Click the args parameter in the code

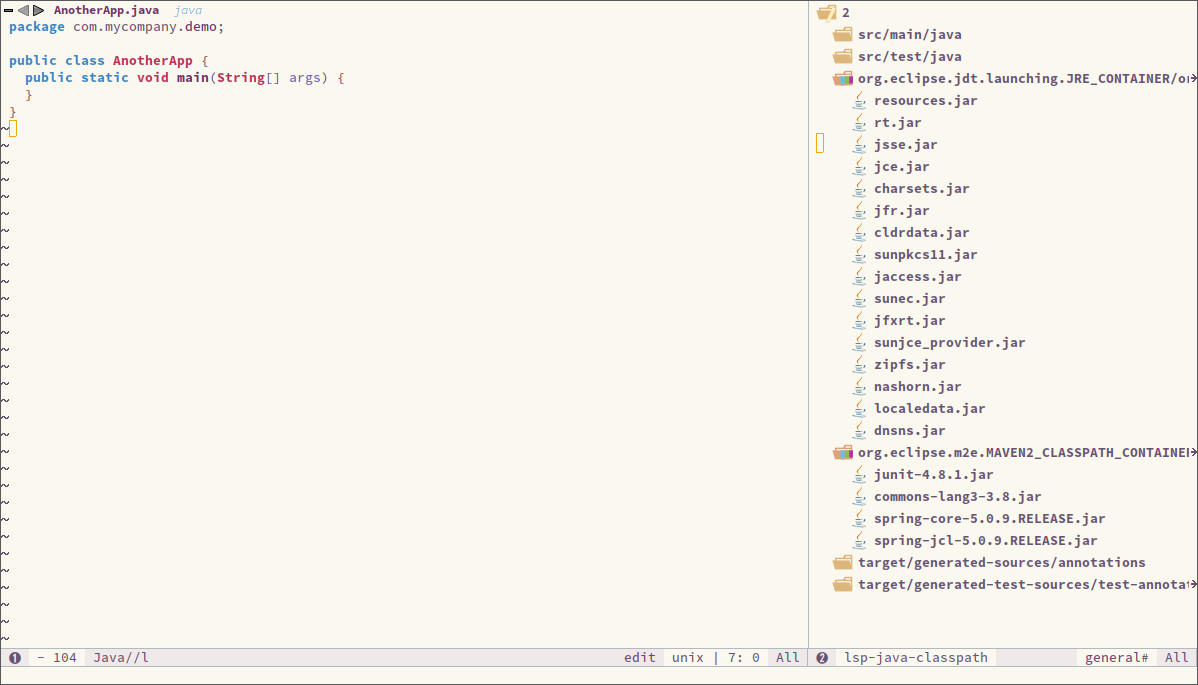click(305, 78)
